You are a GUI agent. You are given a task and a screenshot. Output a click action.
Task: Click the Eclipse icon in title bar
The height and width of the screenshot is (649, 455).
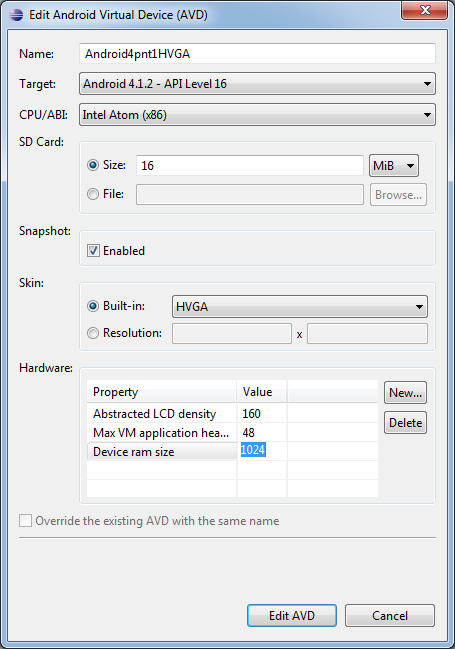pyautogui.click(x=16, y=15)
